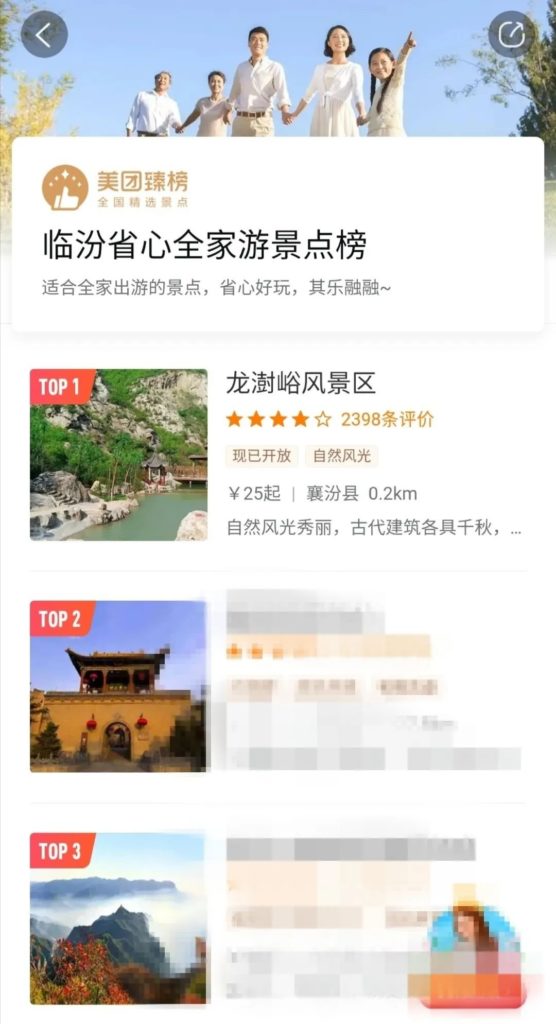Viewport: 556px width, 1024px height.
Task: Tap the ¥25起 price text
Action: [254, 494]
